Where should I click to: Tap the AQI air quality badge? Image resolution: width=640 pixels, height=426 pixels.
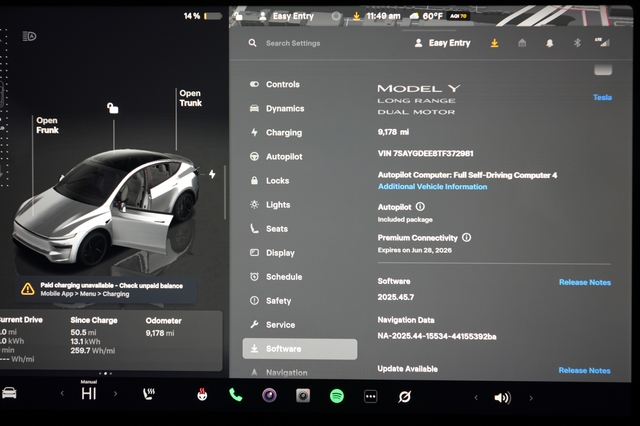point(459,16)
